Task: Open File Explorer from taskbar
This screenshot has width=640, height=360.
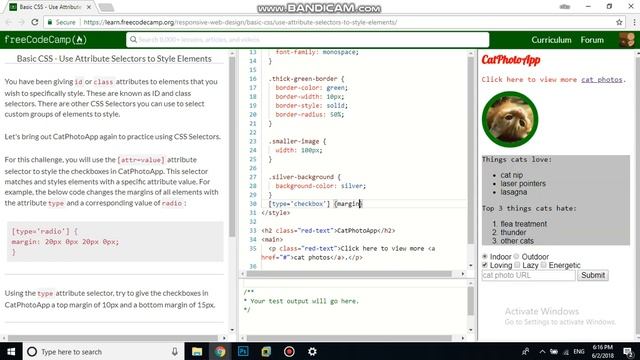Action: click(197, 351)
